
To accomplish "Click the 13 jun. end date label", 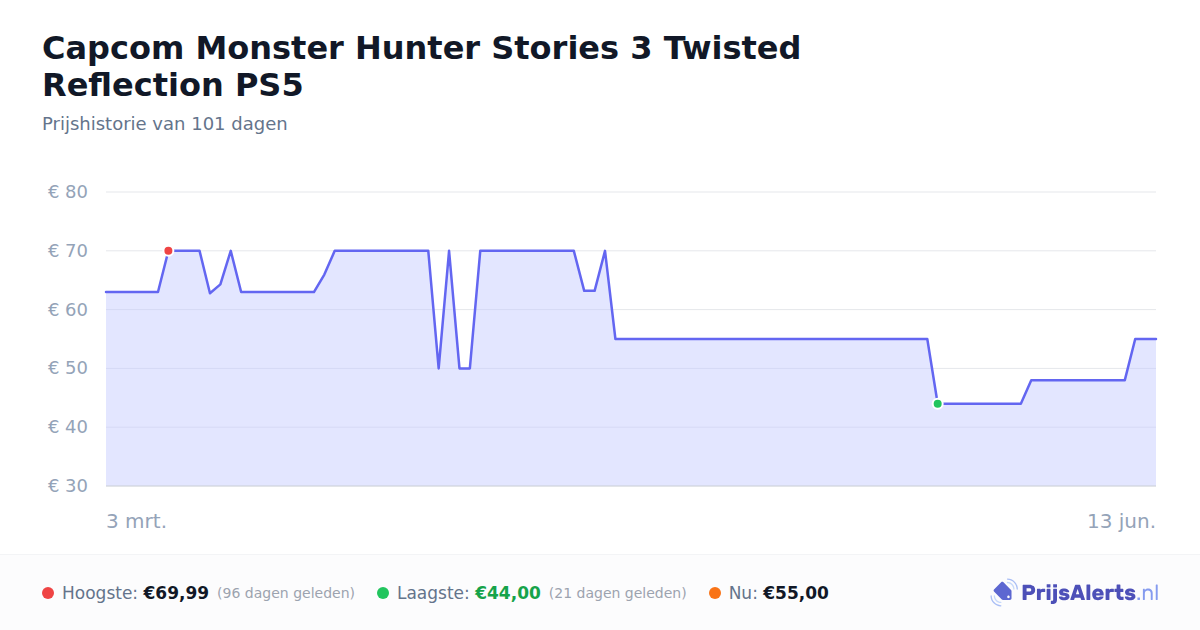I will (x=1122, y=521).
